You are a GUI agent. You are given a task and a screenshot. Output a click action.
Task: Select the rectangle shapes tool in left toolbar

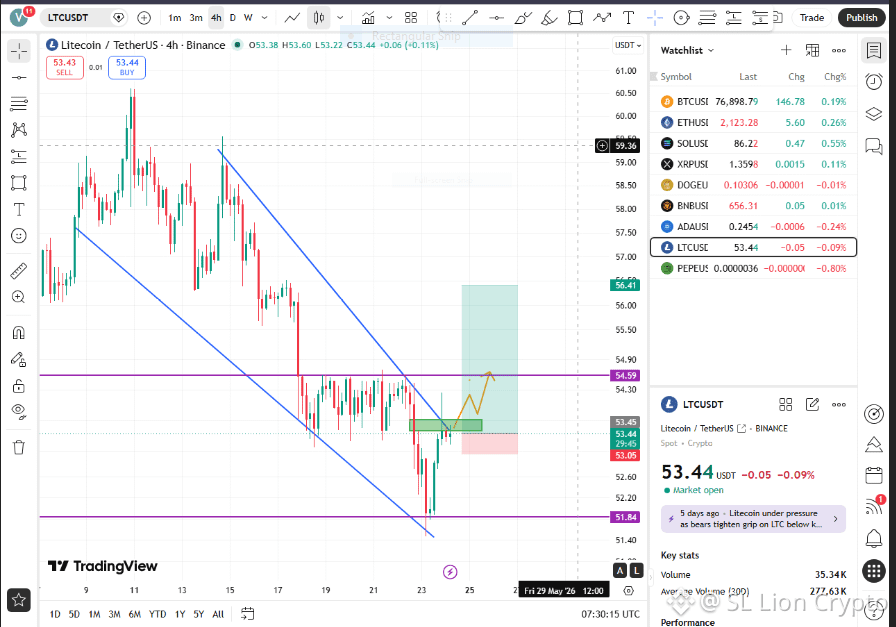[x=19, y=183]
